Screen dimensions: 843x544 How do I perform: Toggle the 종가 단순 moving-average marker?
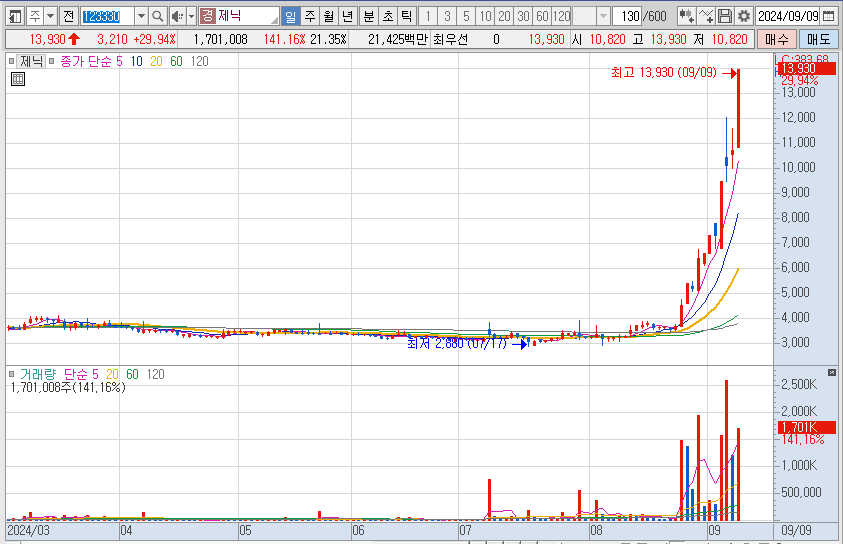(52, 61)
